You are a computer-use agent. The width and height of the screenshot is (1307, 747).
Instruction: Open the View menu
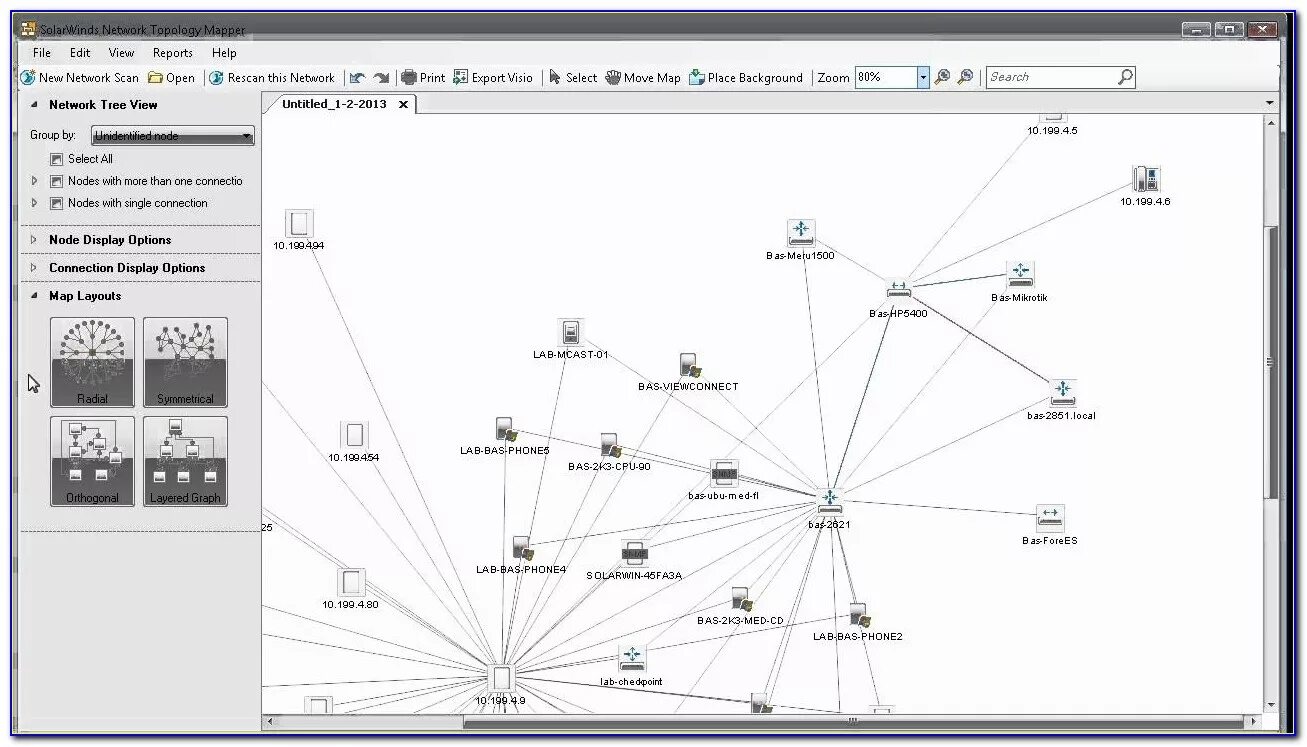[121, 53]
